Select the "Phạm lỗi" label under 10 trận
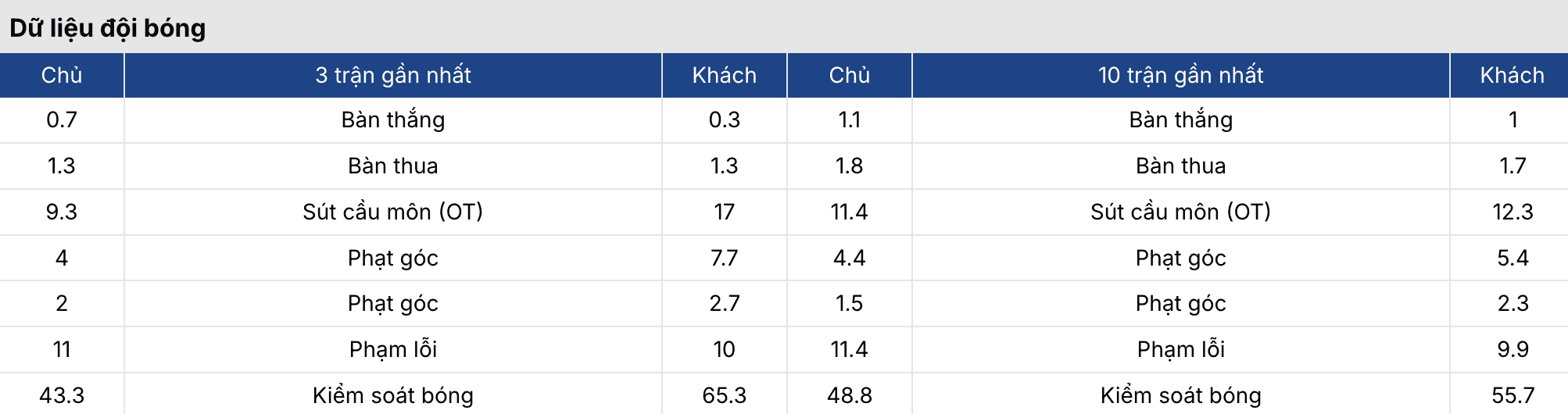Image resolution: width=1568 pixels, height=414 pixels. [1180, 349]
